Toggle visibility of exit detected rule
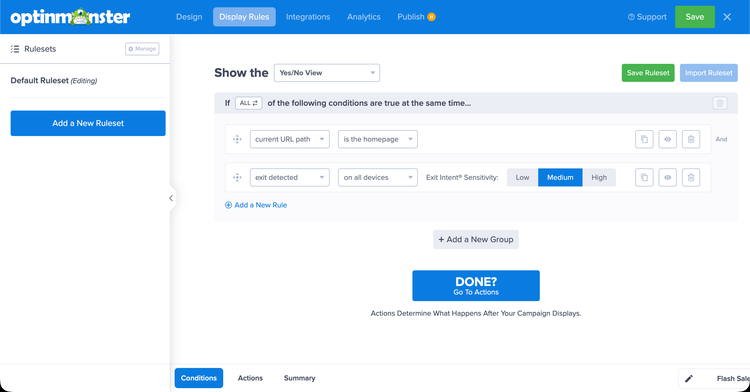The height and width of the screenshot is (392, 750). point(668,177)
